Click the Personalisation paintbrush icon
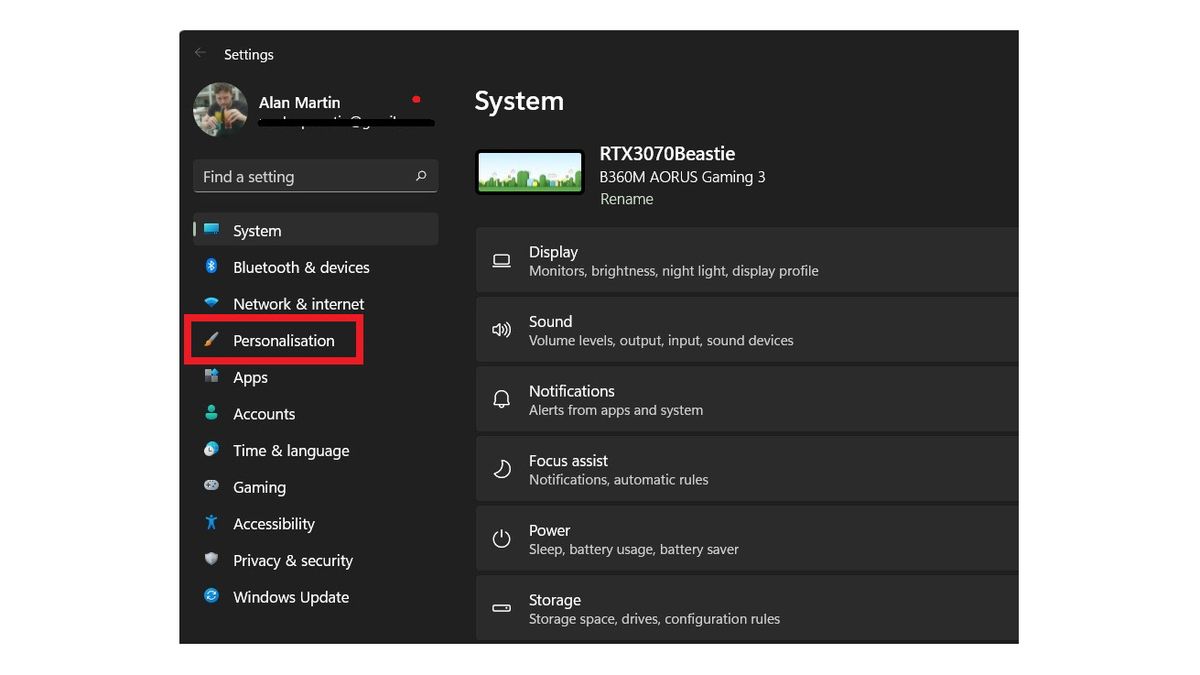The height and width of the screenshot is (675, 1200). click(212, 340)
